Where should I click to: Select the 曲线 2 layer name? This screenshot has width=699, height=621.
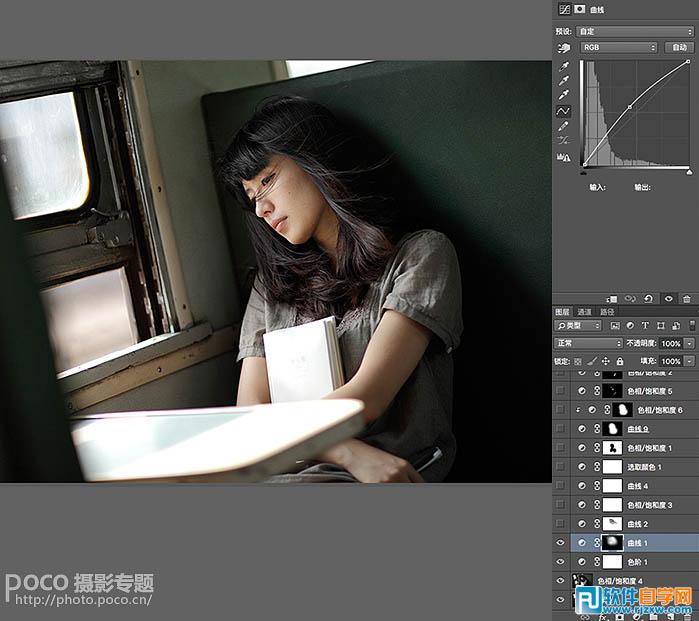(637, 524)
